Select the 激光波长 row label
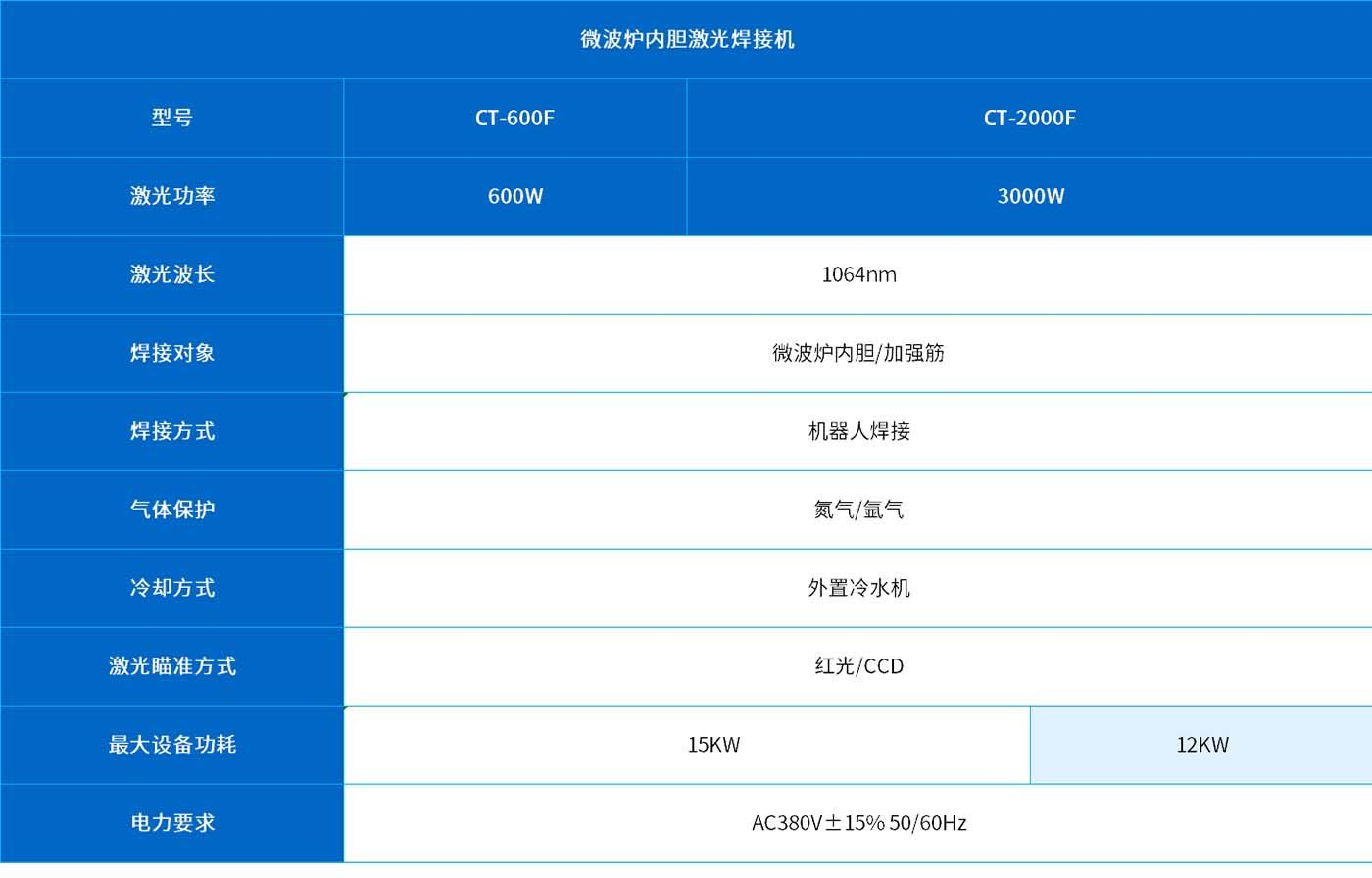Image resolution: width=1372 pixels, height=878 pixels. pos(171,274)
